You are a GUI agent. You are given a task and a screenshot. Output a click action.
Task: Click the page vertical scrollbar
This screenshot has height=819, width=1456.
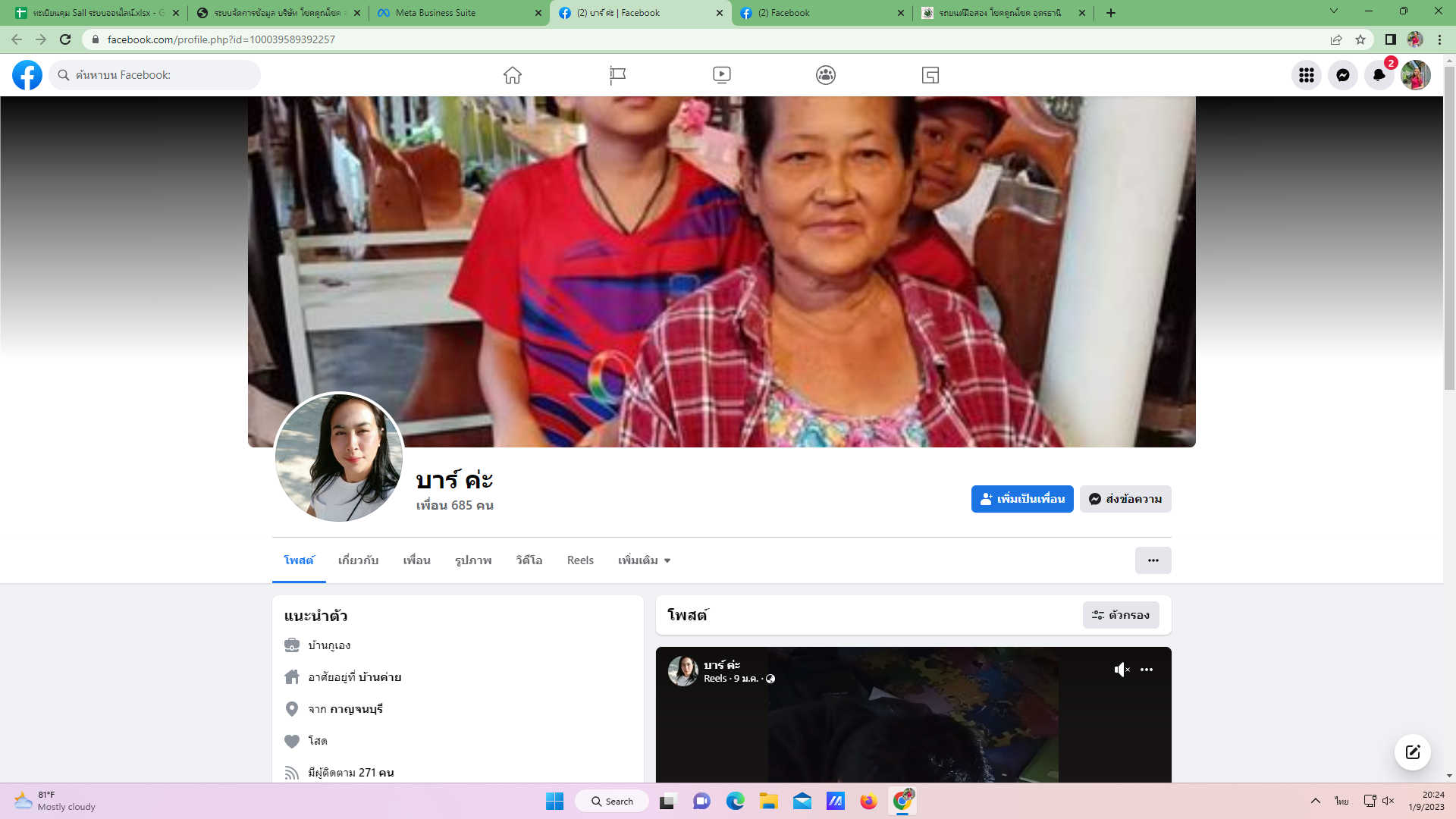tap(1449, 227)
